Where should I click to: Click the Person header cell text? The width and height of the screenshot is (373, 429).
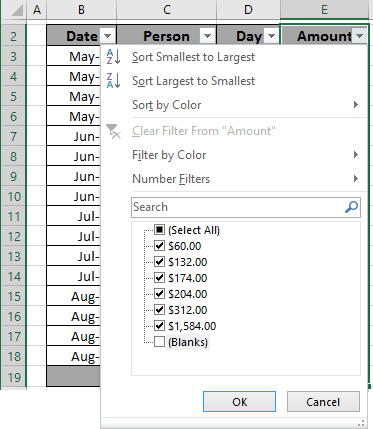tap(166, 36)
